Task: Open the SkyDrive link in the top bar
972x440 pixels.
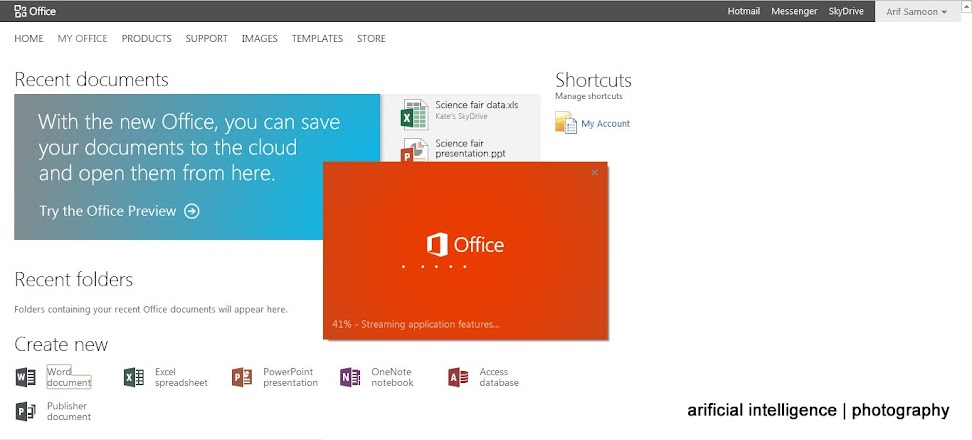Action: click(x=846, y=11)
